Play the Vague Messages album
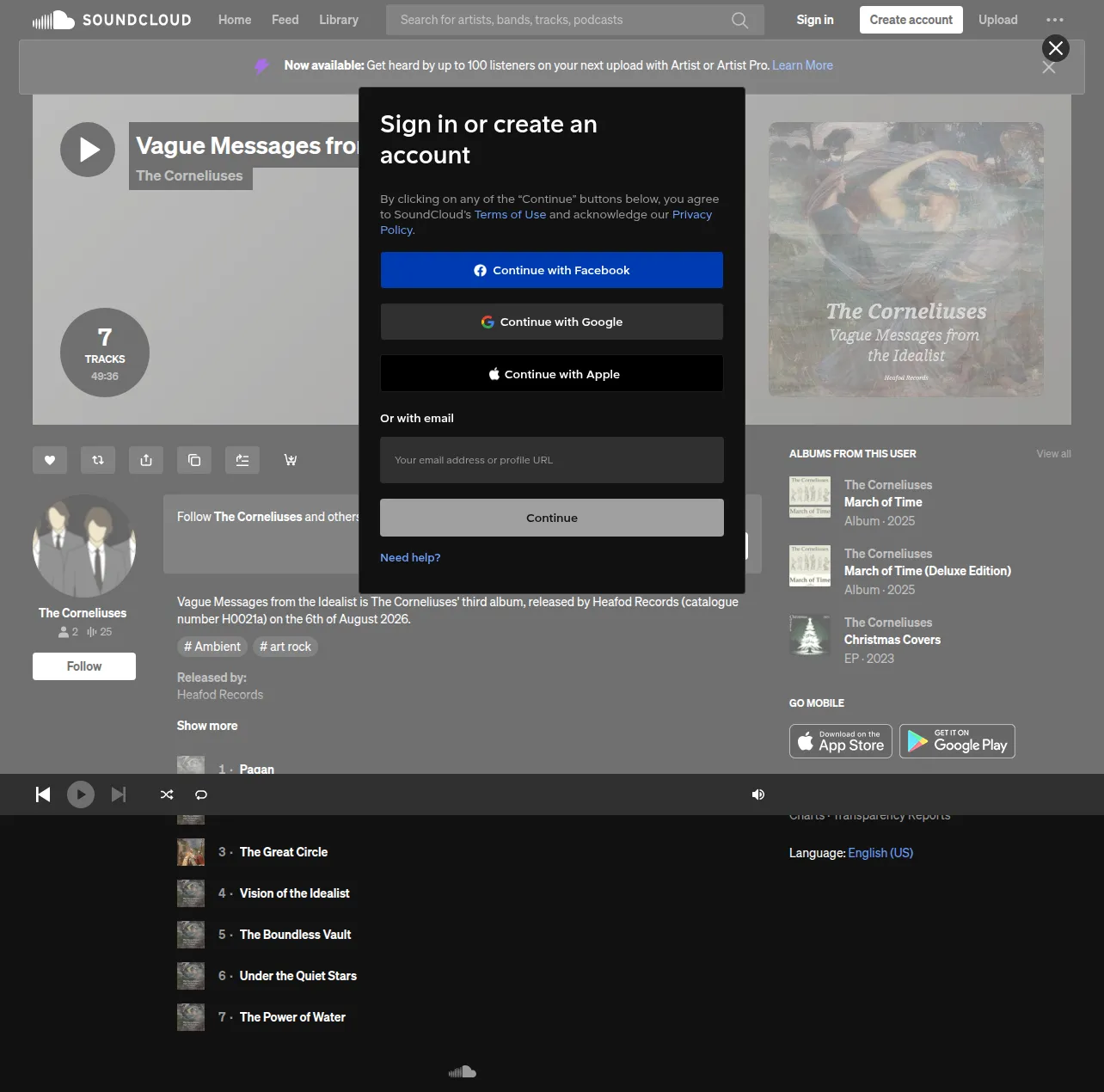Image resolution: width=1104 pixels, height=1092 pixels. pos(88,150)
